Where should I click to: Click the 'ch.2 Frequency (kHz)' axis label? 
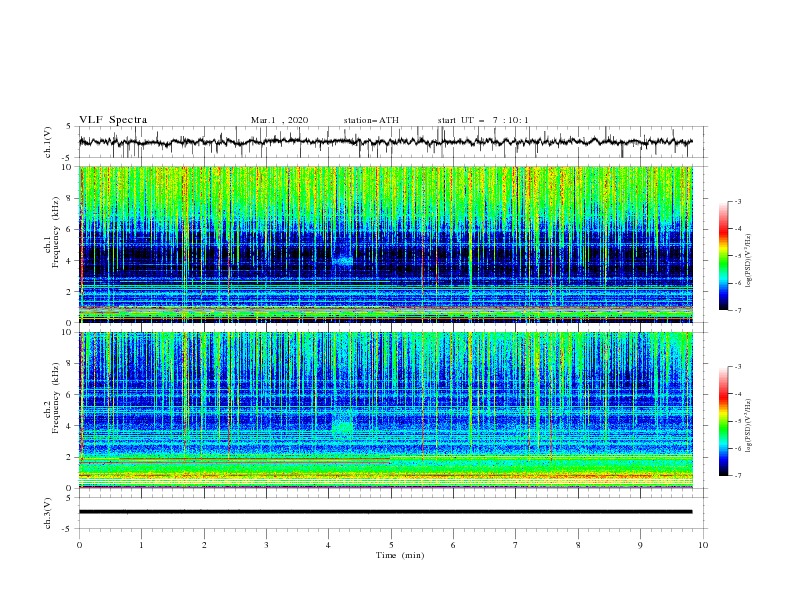click(x=52, y=398)
